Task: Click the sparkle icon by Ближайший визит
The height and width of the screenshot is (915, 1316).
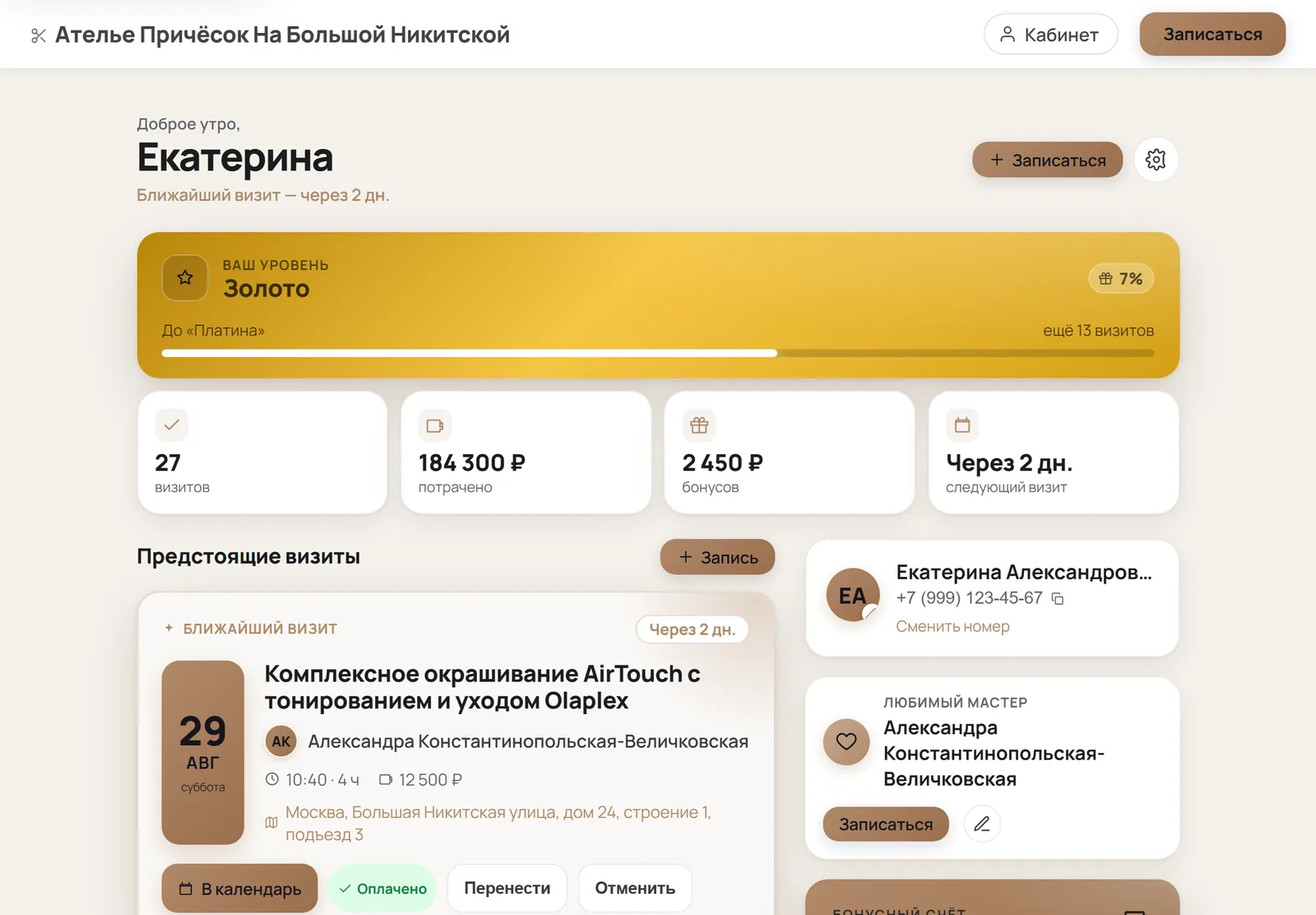Action: [x=169, y=628]
